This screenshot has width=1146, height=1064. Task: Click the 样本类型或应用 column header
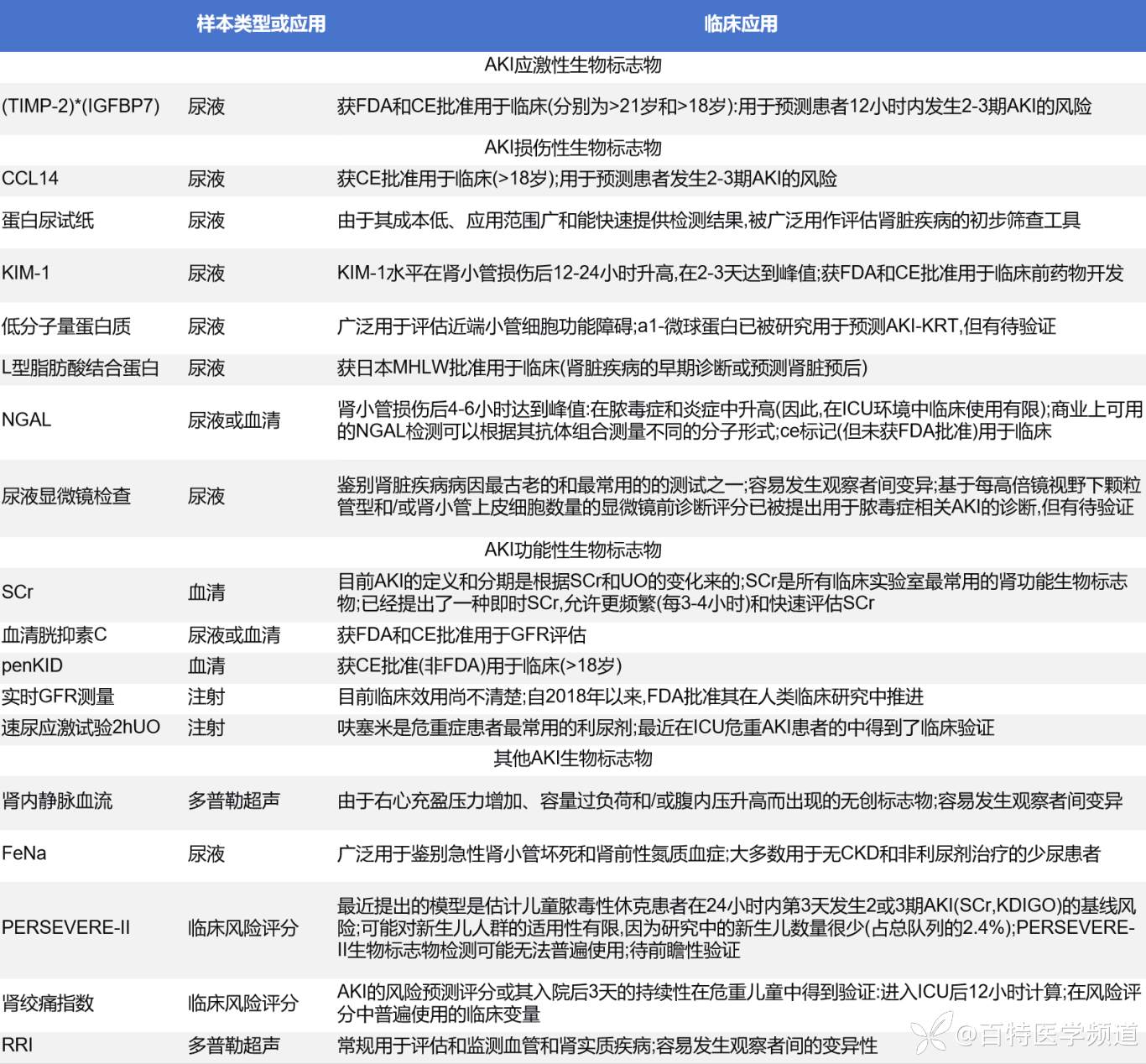261,24
